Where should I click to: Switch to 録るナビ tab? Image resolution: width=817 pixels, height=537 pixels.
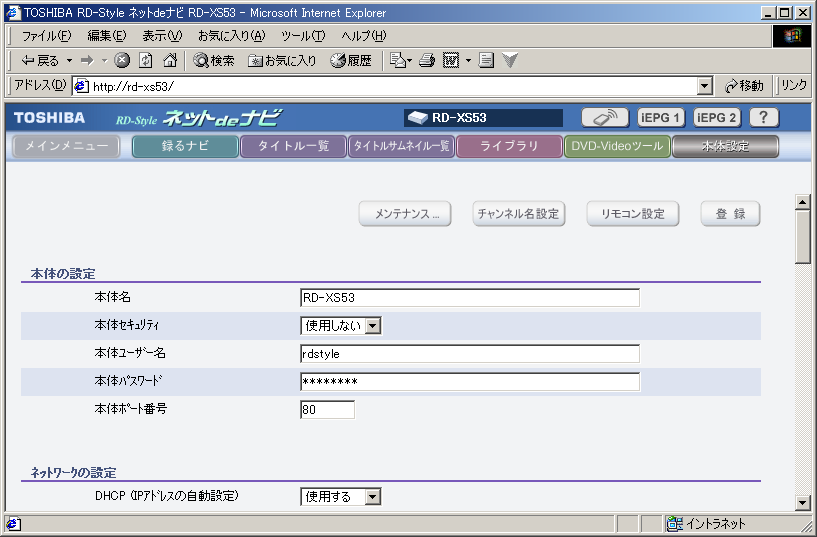[185, 146]
